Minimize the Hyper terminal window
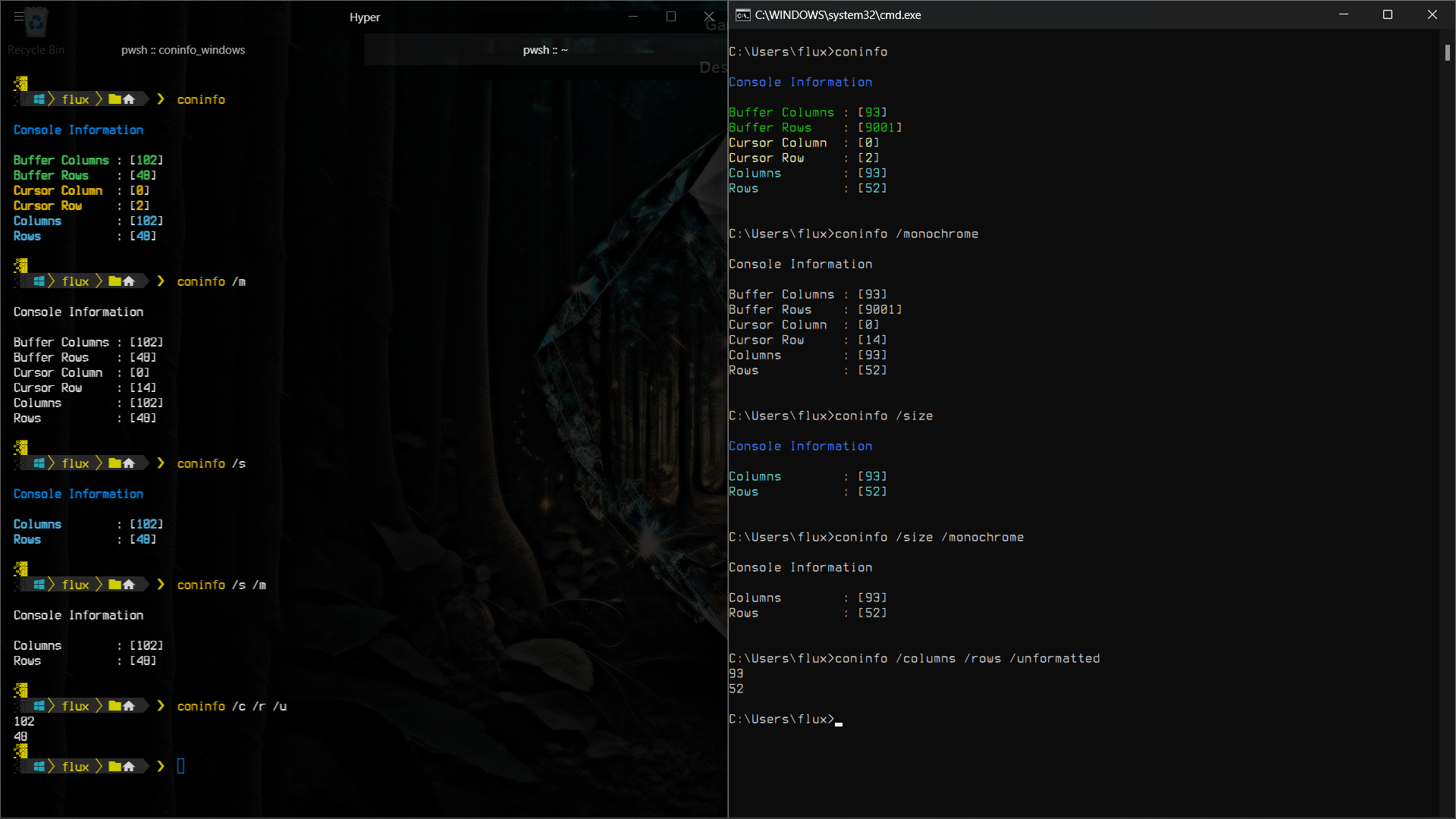The image size is (1456, 819). (633, 16)
